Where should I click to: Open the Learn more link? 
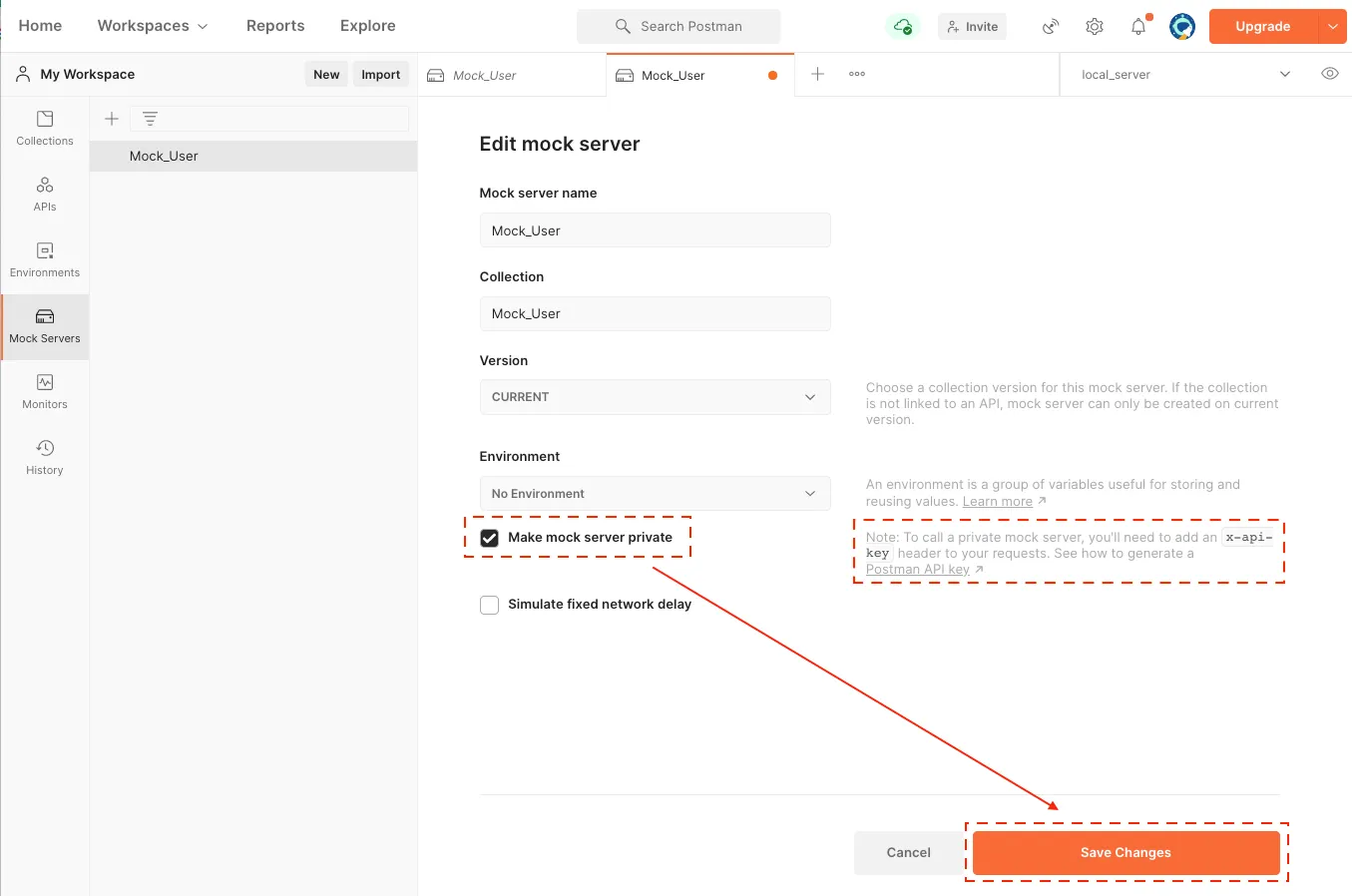click(x=998, y=502)
